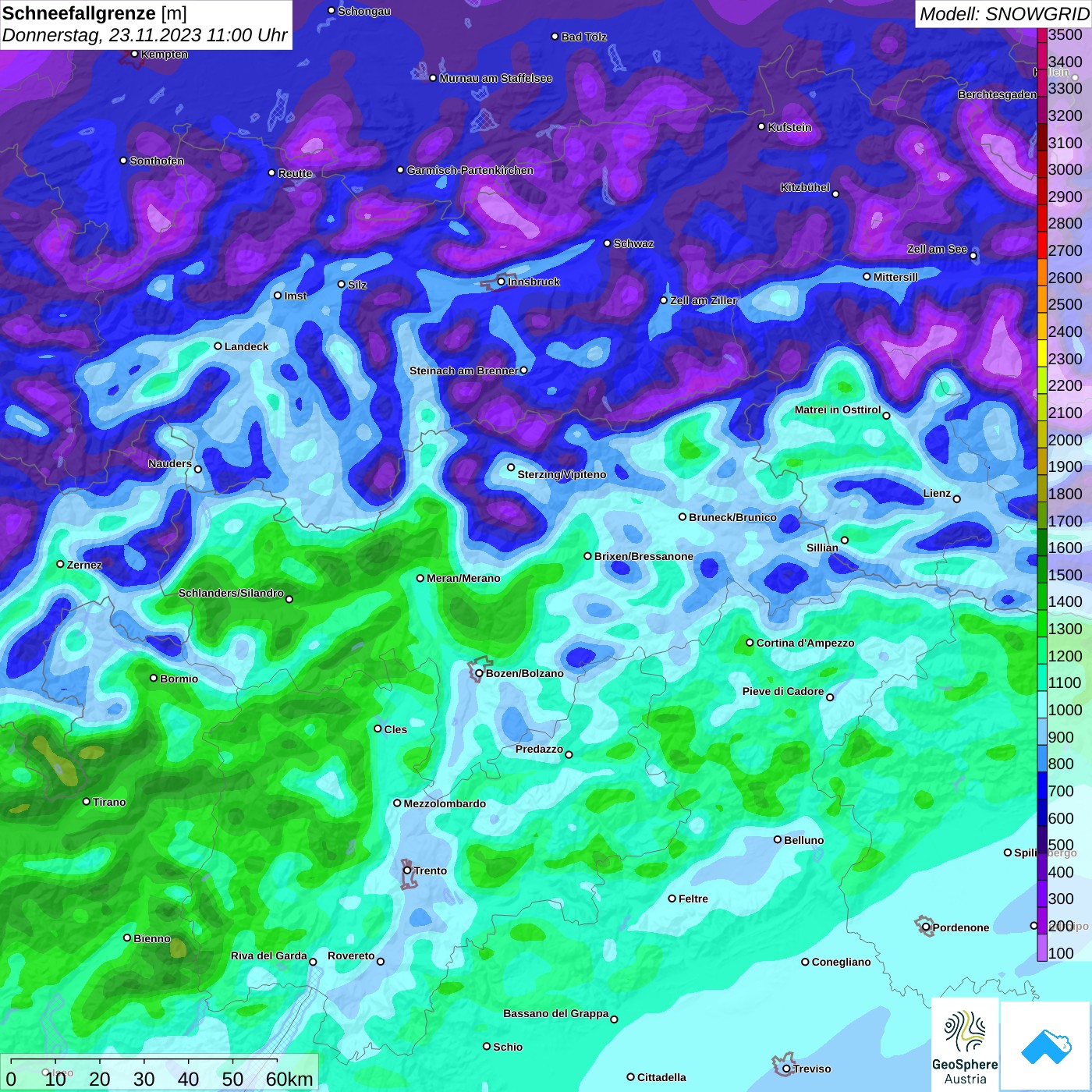This screenshot has width=1092, height=1092.
Task: Select the Brixen/Bressanone label
Action: [x=643, y=556]
